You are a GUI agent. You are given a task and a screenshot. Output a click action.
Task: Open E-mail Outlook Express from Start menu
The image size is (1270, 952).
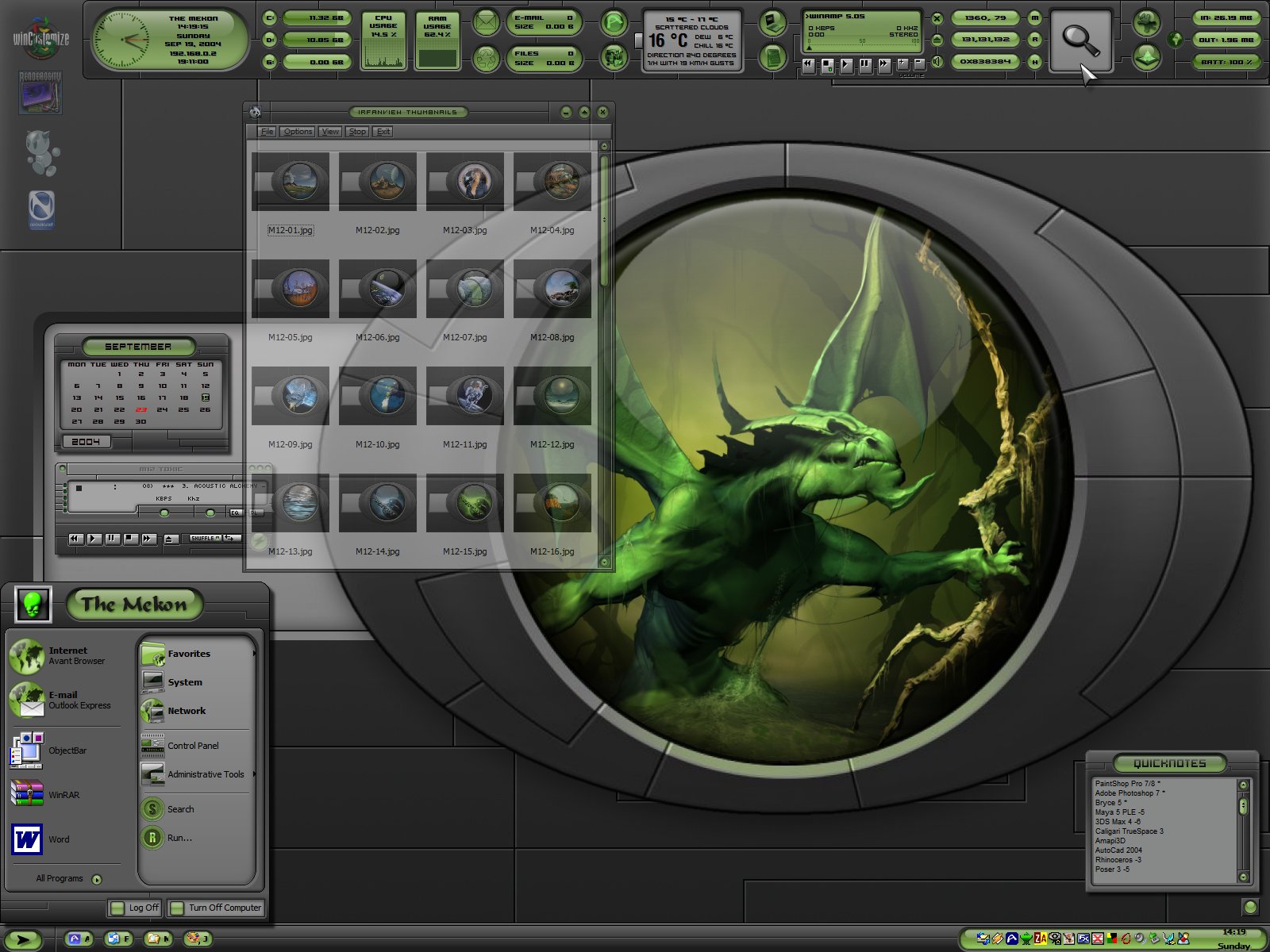point(63,700)
